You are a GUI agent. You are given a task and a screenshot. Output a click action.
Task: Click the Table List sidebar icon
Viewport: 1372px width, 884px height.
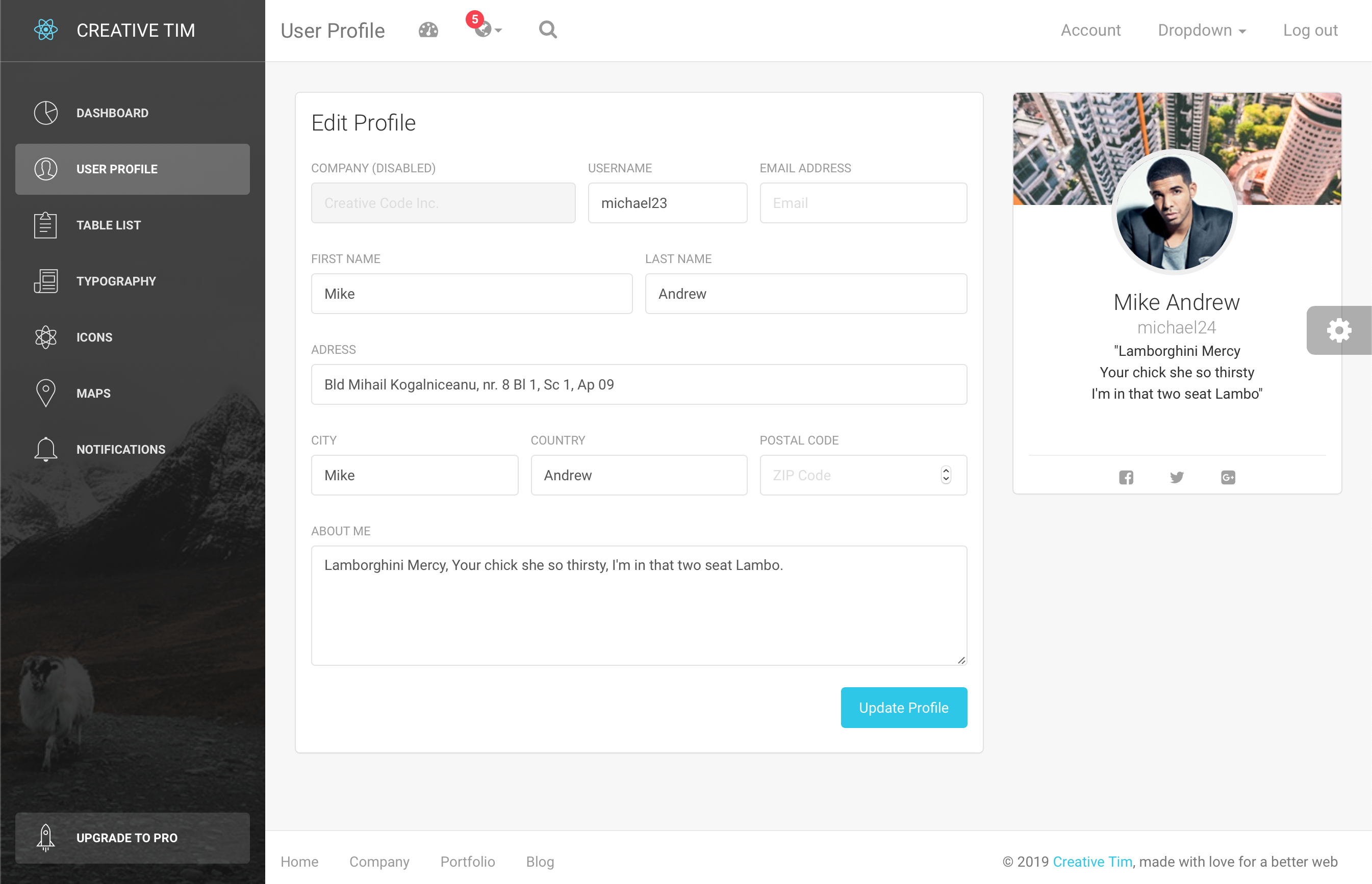(x=45, y=225)
